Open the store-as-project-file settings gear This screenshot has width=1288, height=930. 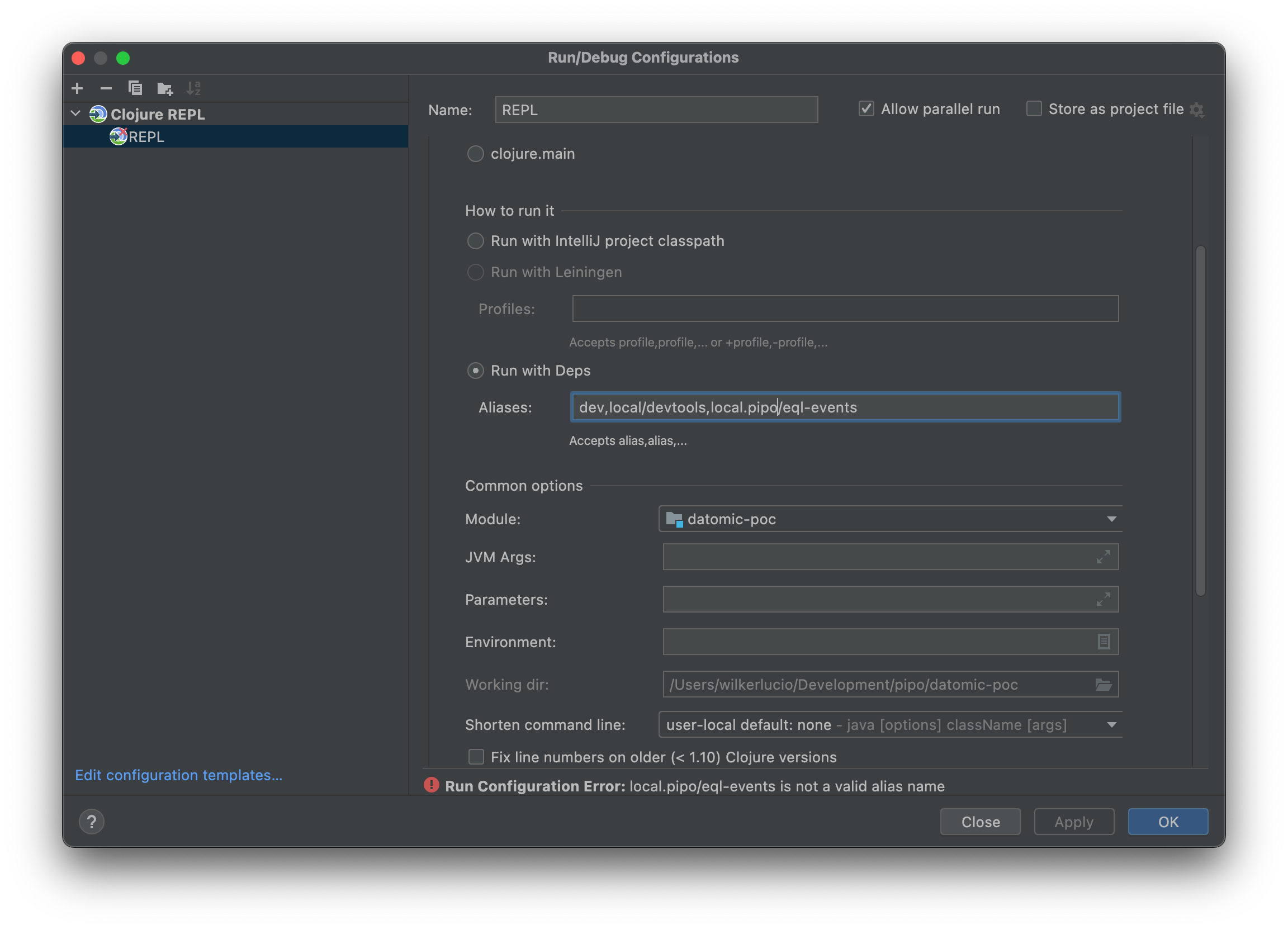tap(1197, 109)
